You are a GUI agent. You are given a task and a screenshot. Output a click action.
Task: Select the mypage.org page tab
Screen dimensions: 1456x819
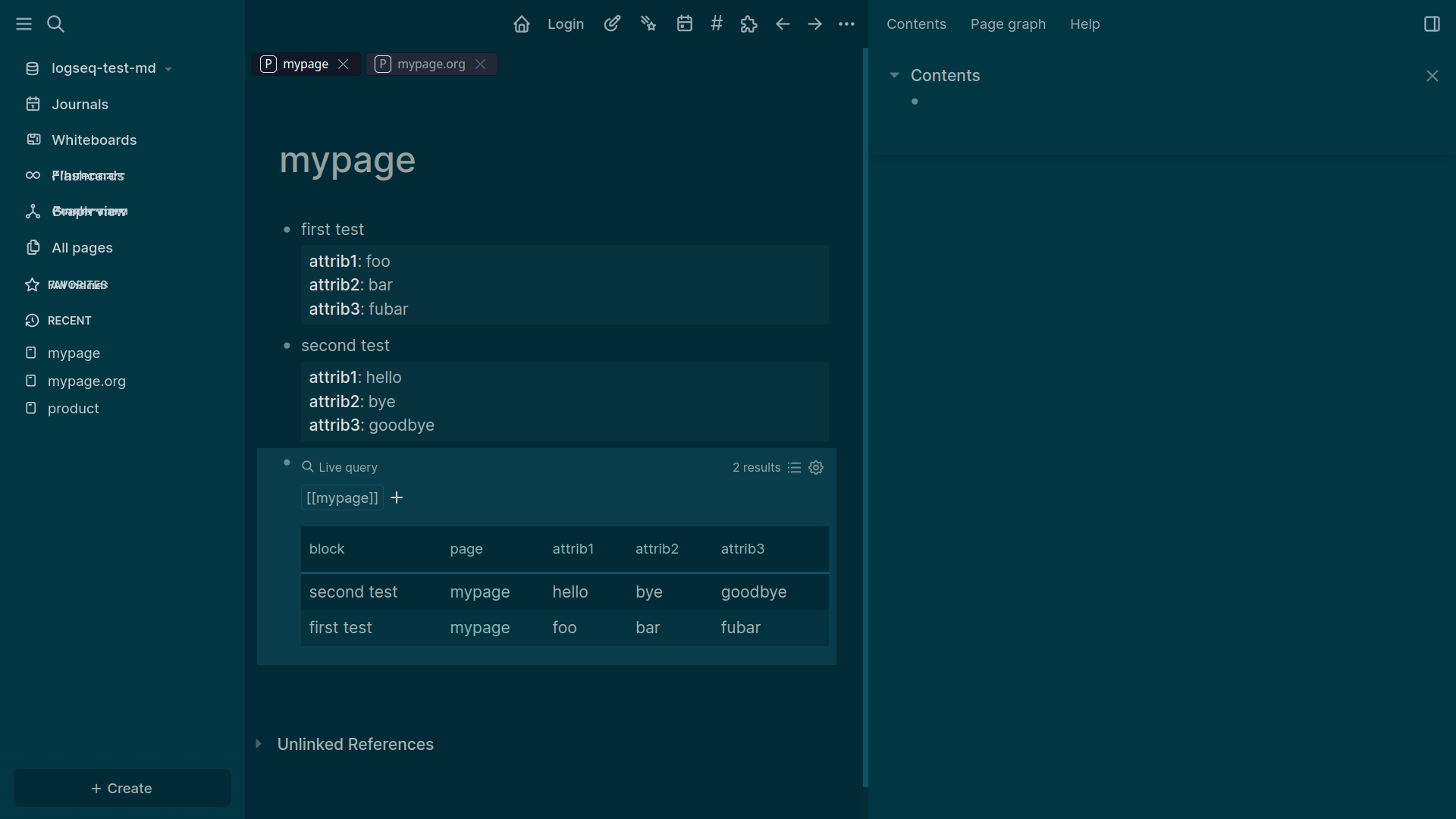click(x=431, y=64)
